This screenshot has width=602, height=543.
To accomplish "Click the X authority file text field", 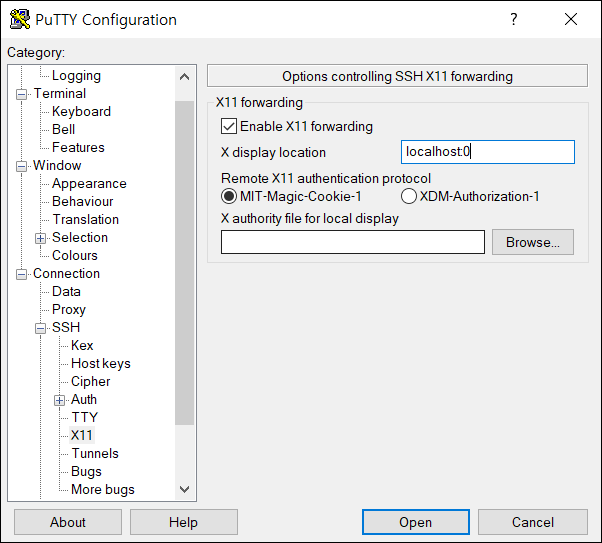I will pos(352,242).
